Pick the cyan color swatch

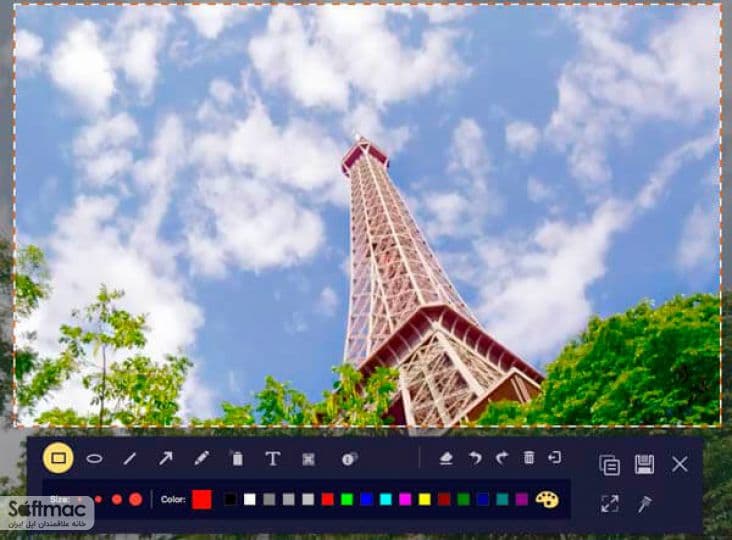pos(386,500)
